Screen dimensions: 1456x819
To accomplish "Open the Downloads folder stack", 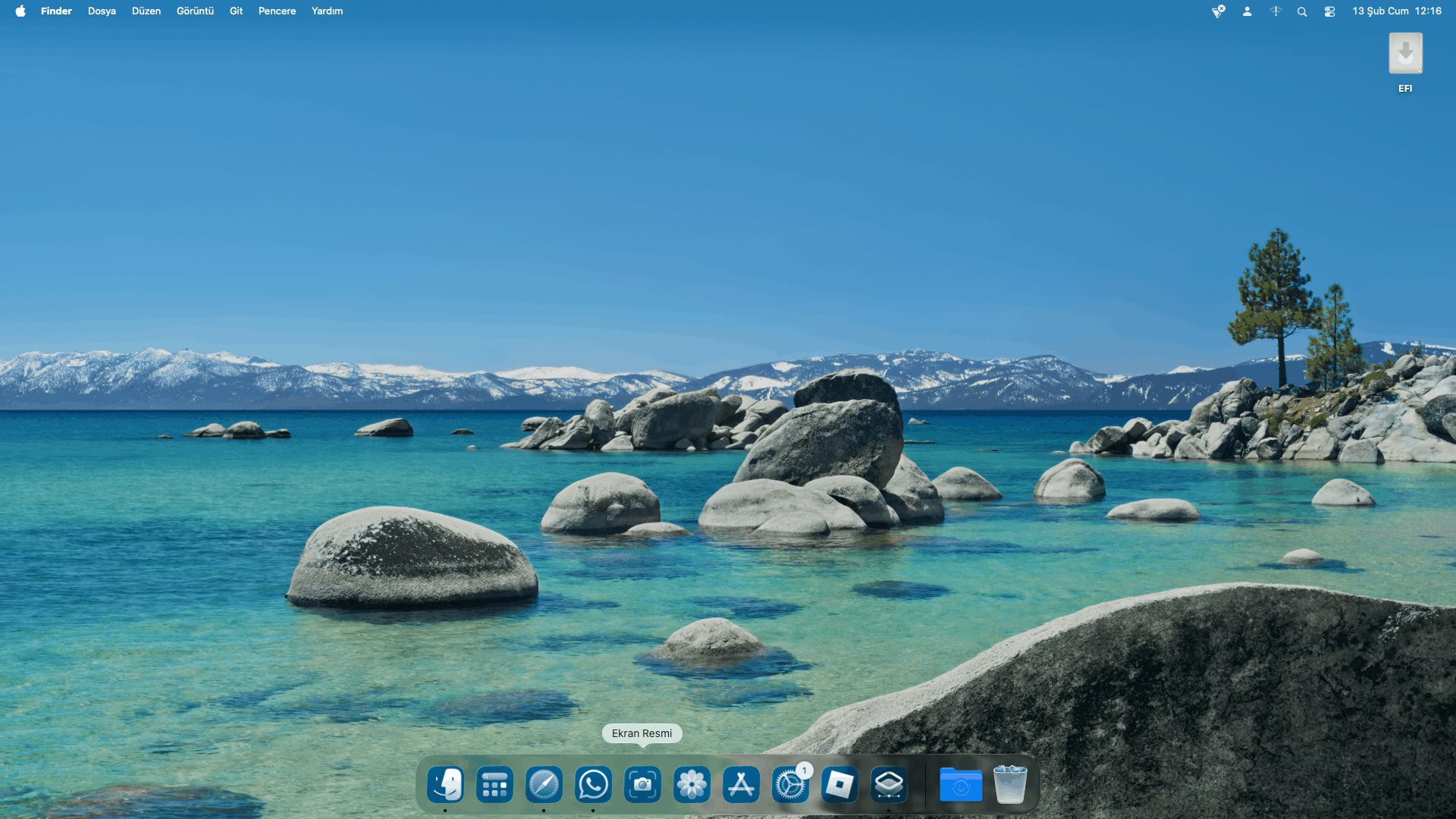I will click(x=961, y=784).
